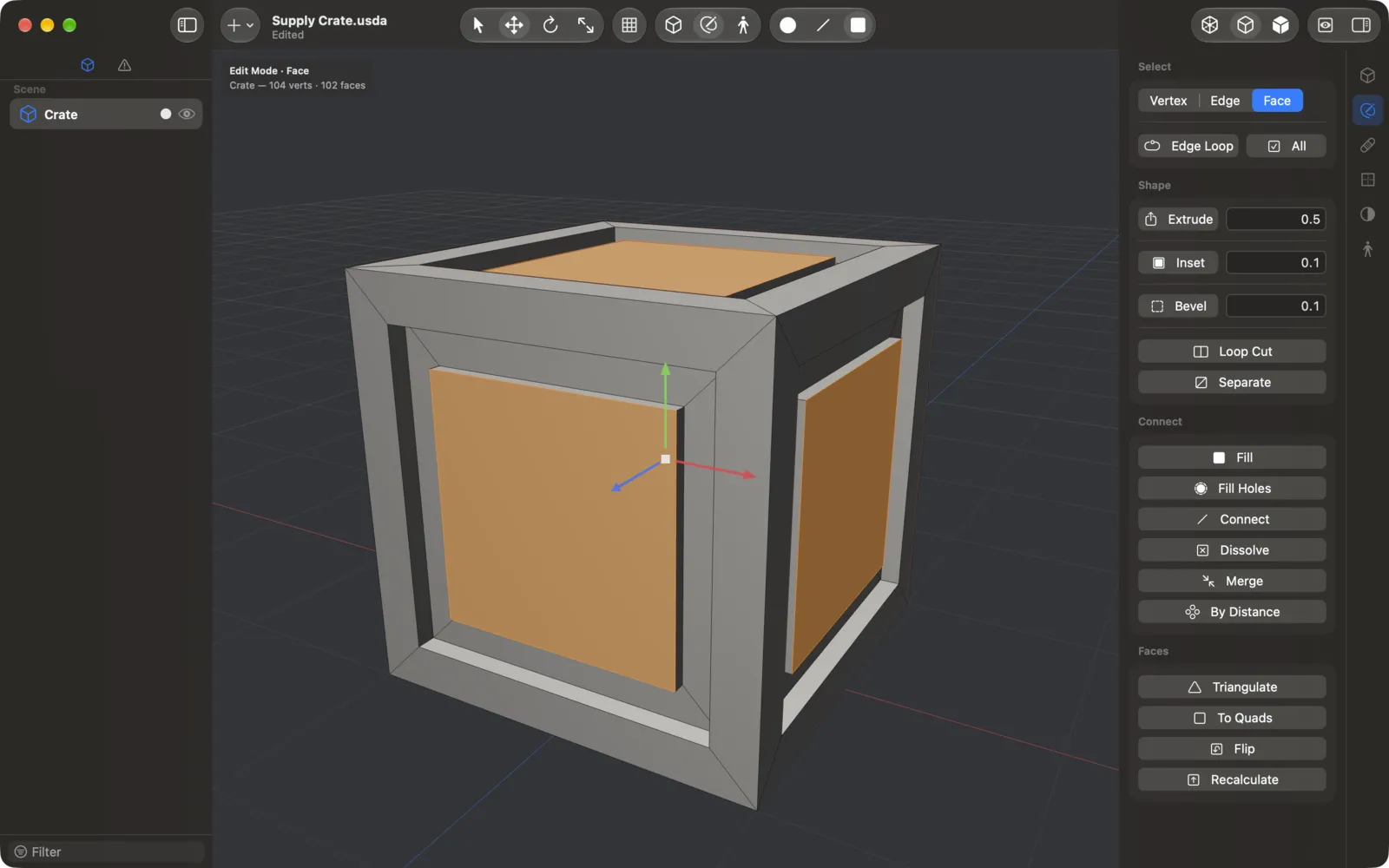Click the select All button
1389x868 pixels.
(x=1287, y=146)
